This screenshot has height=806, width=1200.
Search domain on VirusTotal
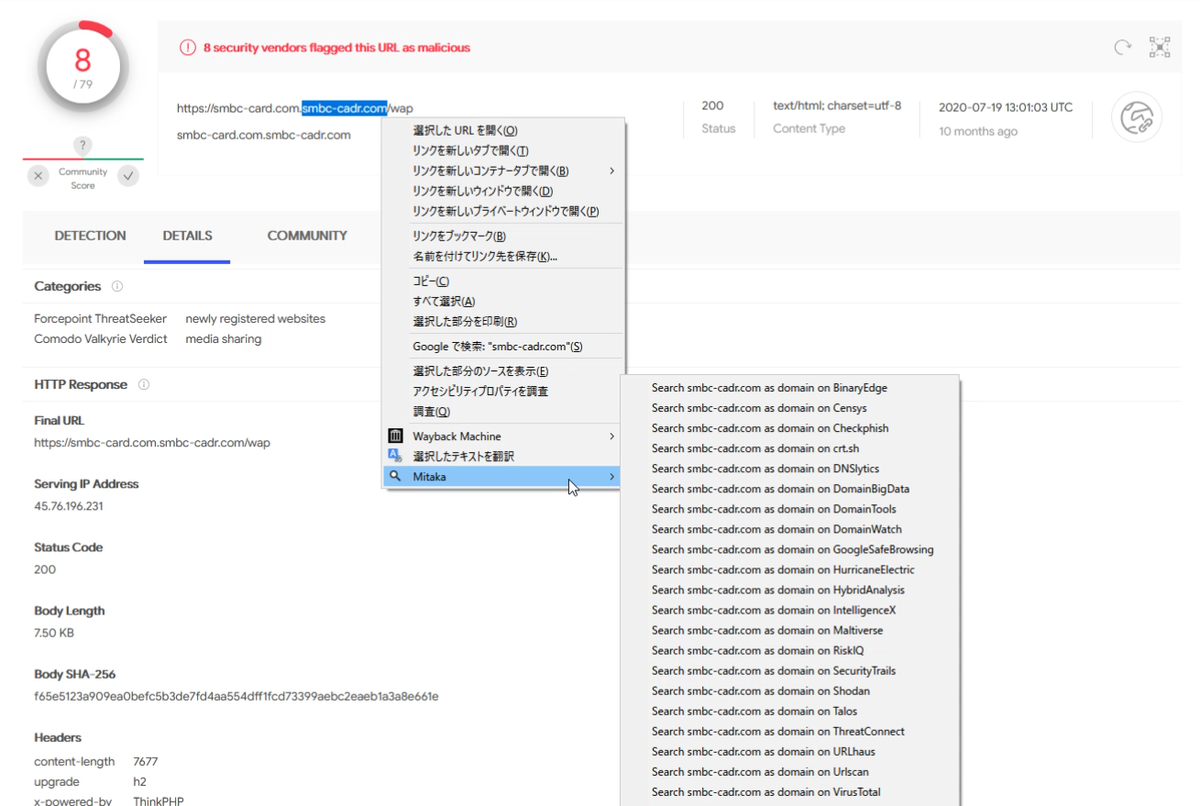pos(790,792)
